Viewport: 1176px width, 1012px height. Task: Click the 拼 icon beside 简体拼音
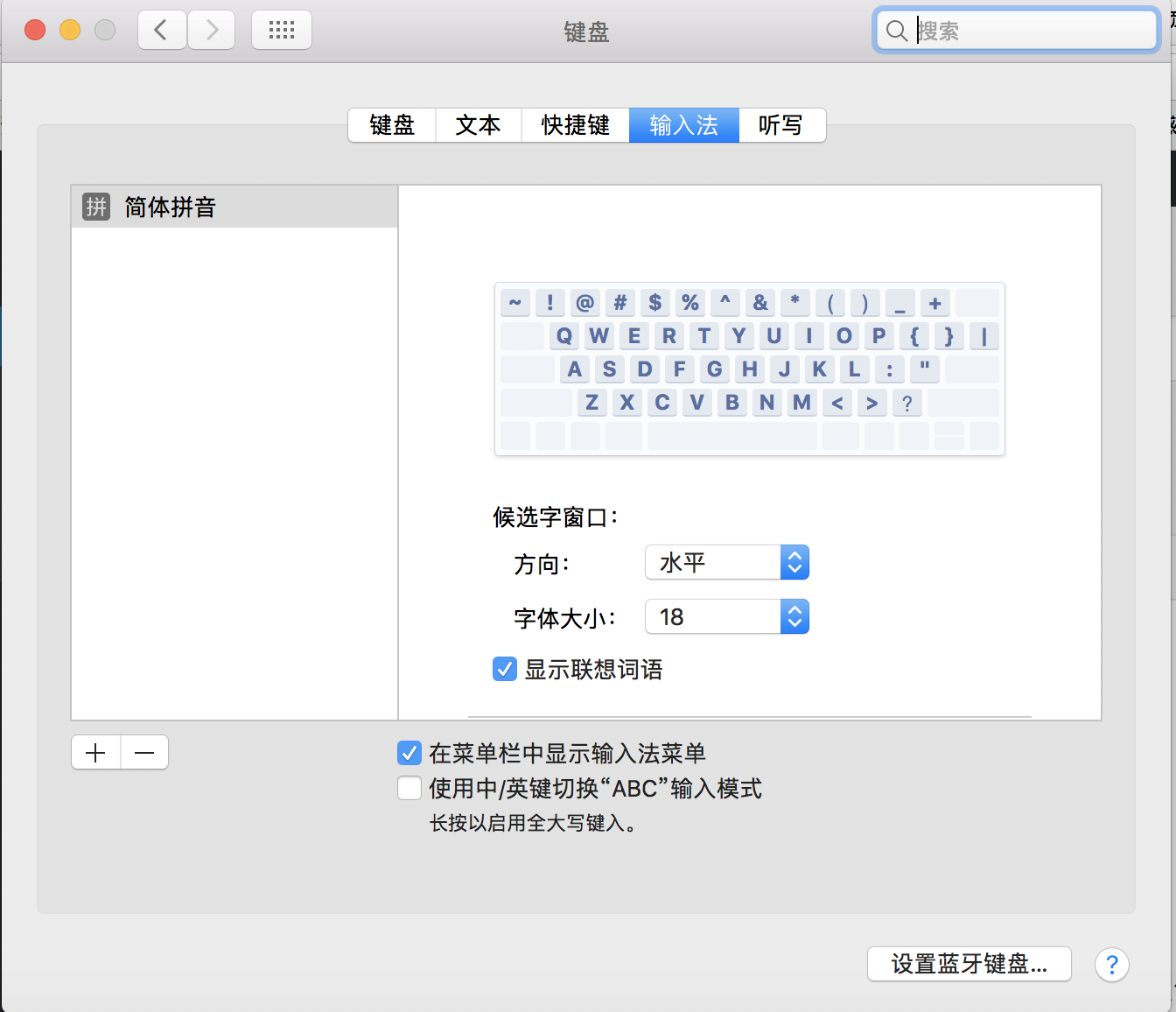pyautogui.click(x=96, y=207)
